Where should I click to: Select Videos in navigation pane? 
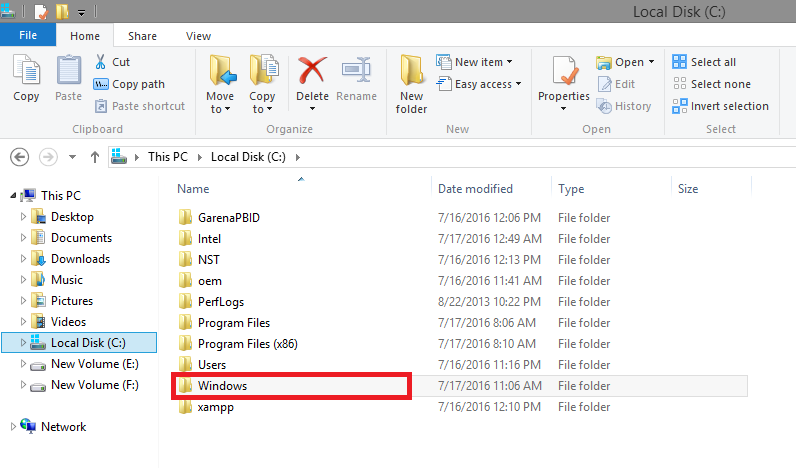click(68, 322)
